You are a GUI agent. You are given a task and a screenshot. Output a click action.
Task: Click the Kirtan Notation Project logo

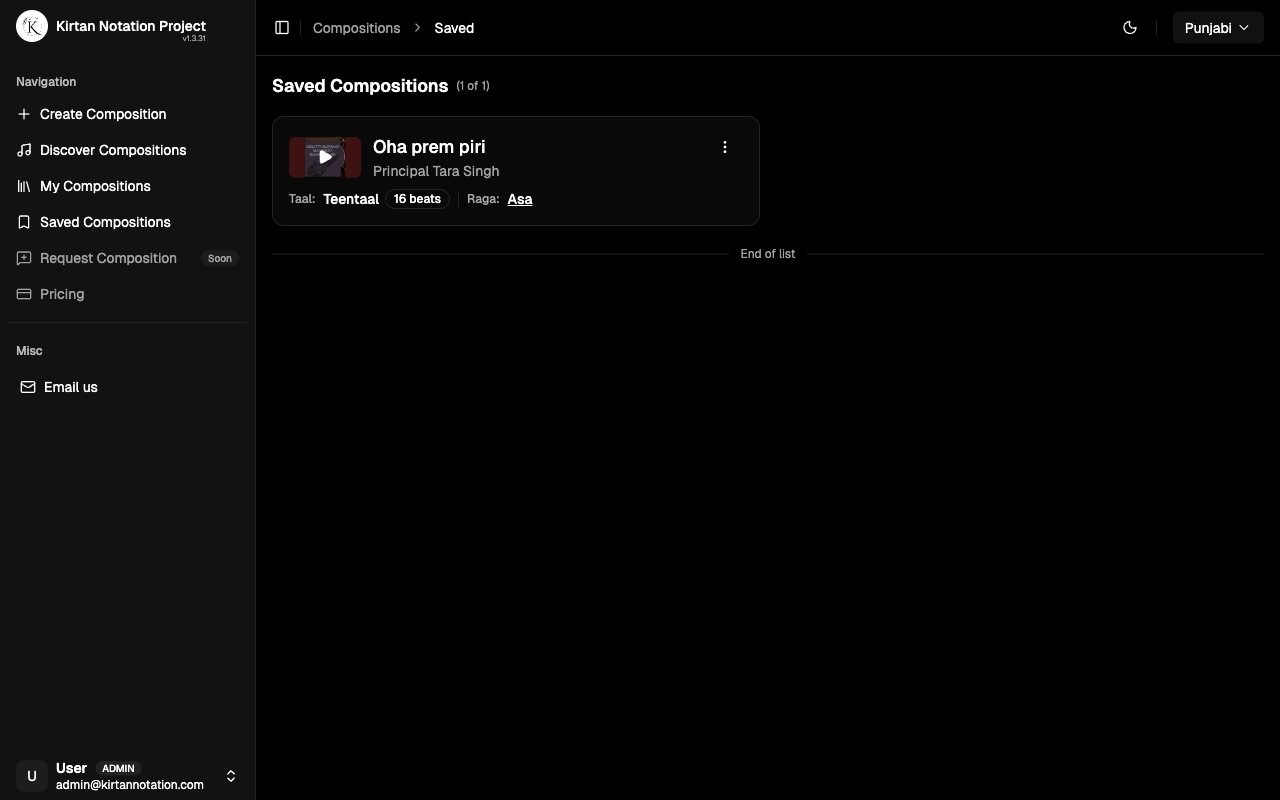pyautogui.click(x=32, y=26)
